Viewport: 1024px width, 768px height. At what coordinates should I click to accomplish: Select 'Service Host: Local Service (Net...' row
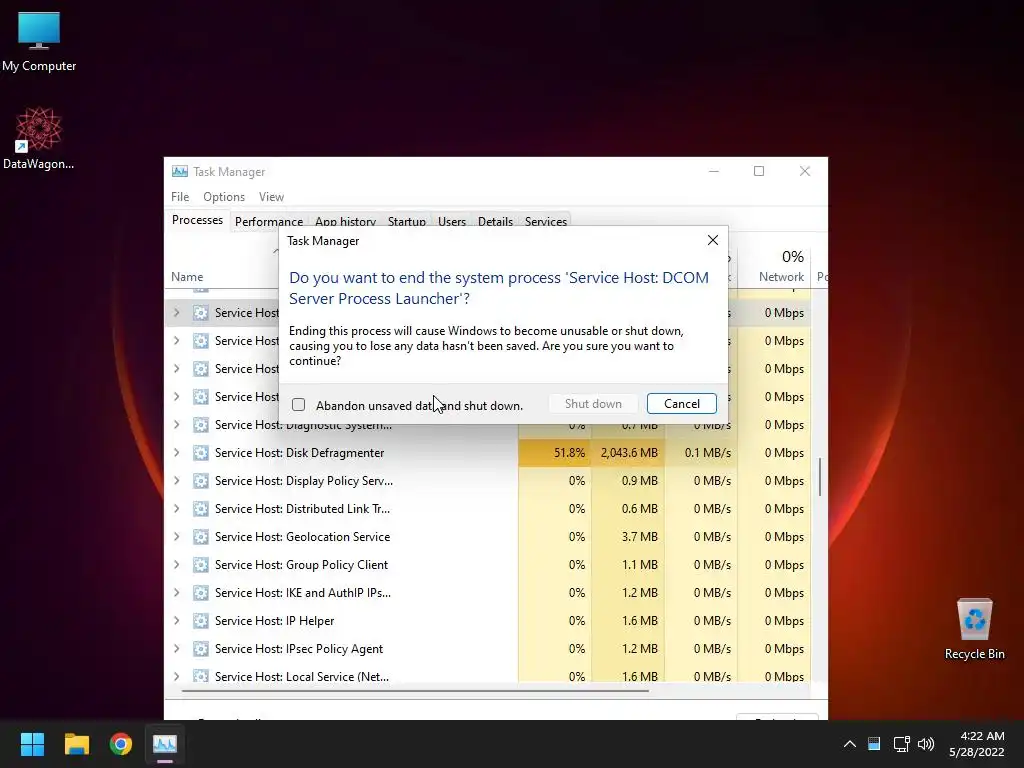pyautogui.click(x=488, y=675)
